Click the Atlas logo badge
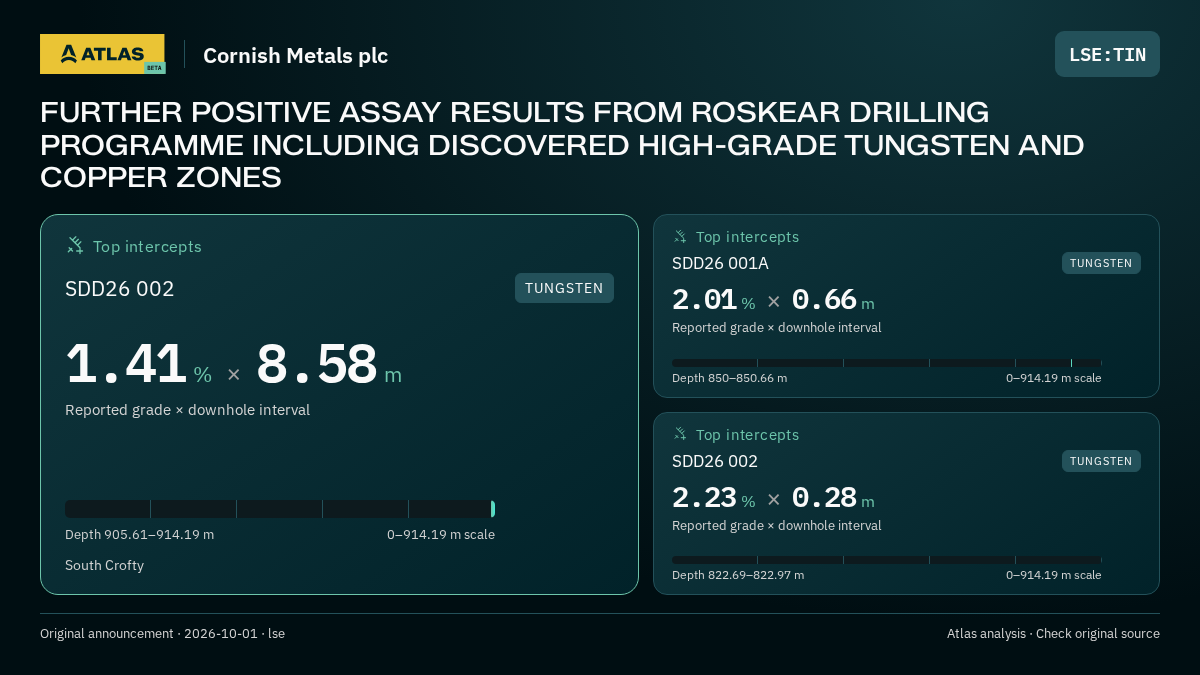The width and height of the screenshot is (1200, 675). [x=102, y=54]
